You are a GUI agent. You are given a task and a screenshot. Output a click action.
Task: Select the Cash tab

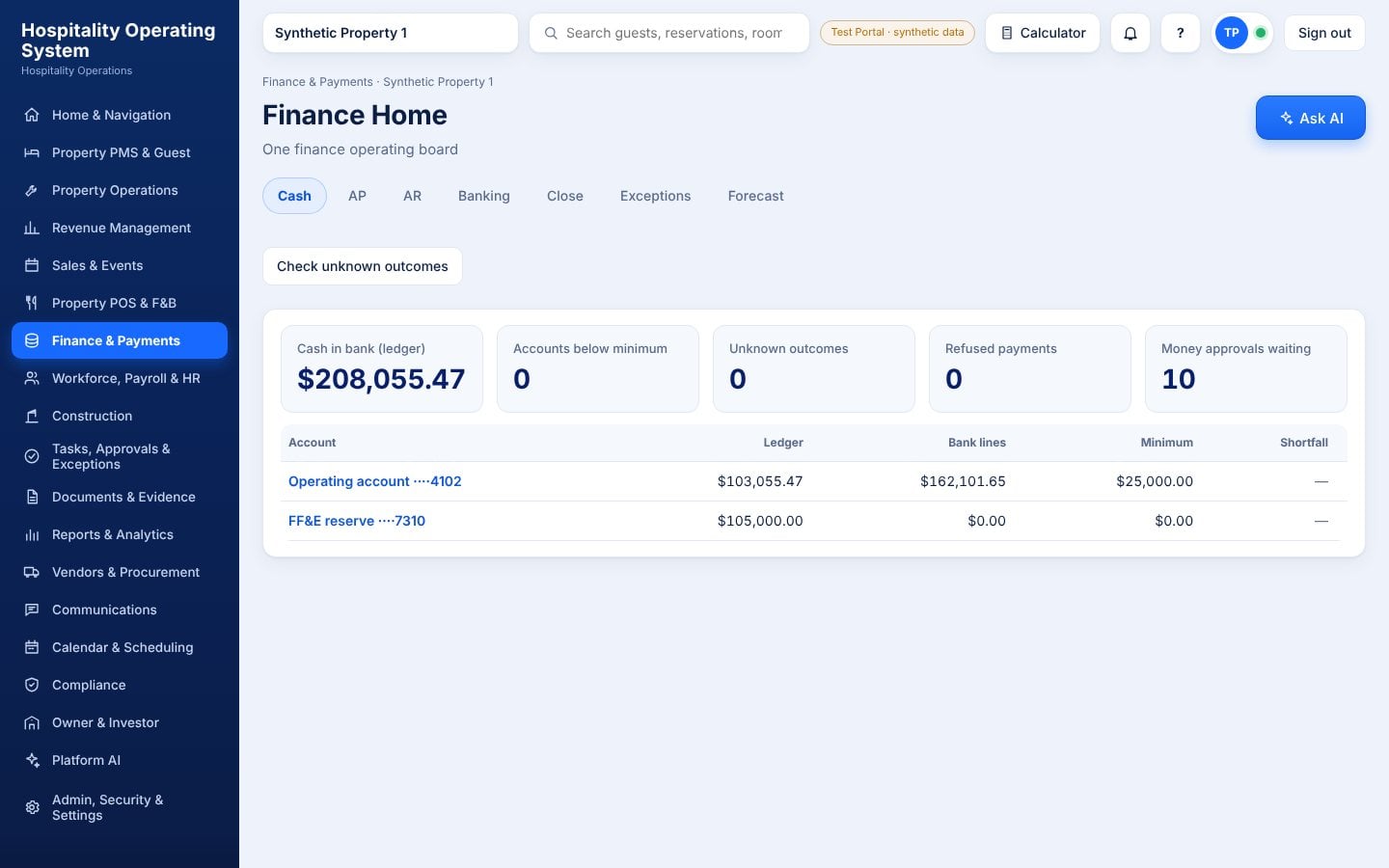pos(294,196)
